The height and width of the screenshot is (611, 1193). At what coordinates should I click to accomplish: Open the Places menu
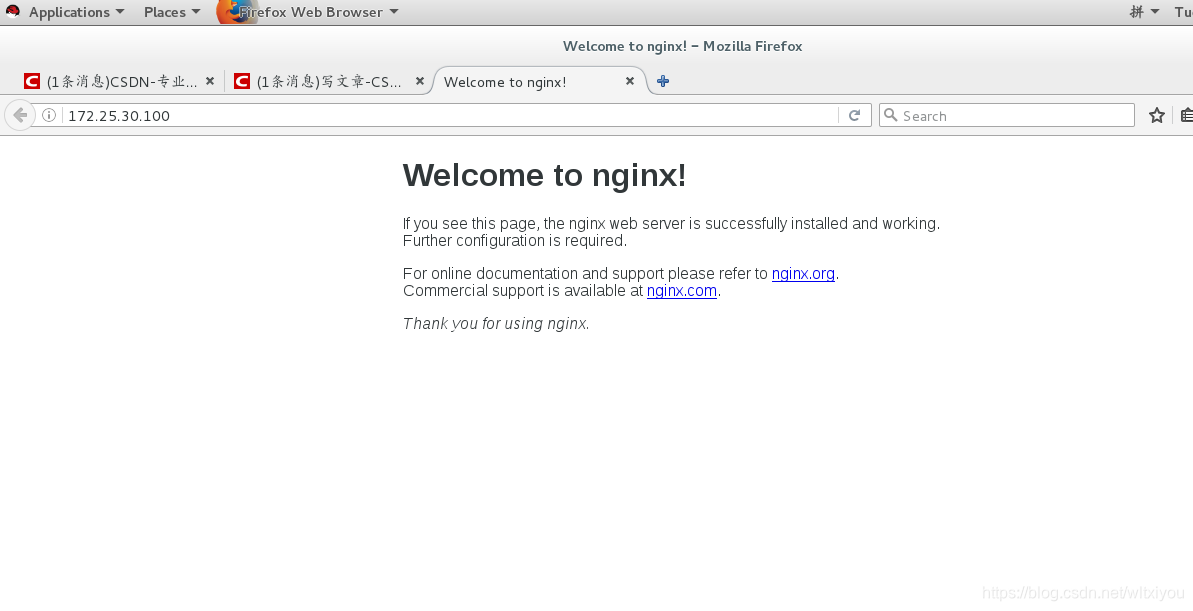(172, 12)
